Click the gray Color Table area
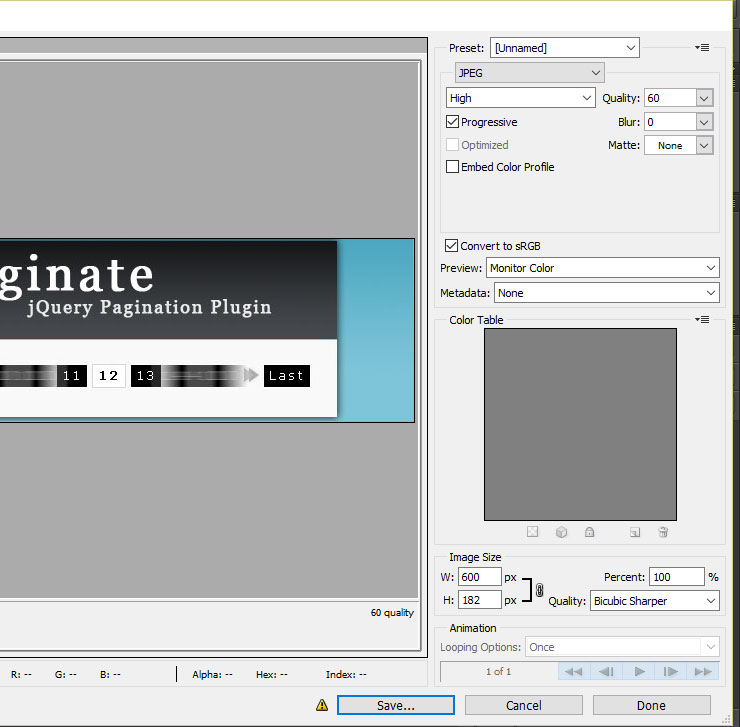Viewport: 740px width, 727px height. coord(580,424)
